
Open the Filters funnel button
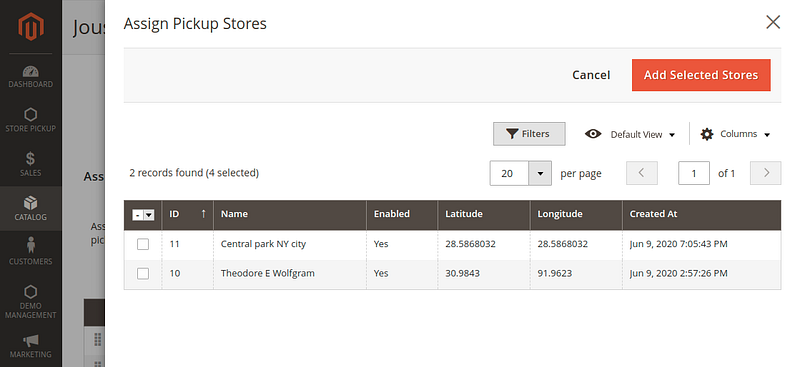(x=529, y=134)
